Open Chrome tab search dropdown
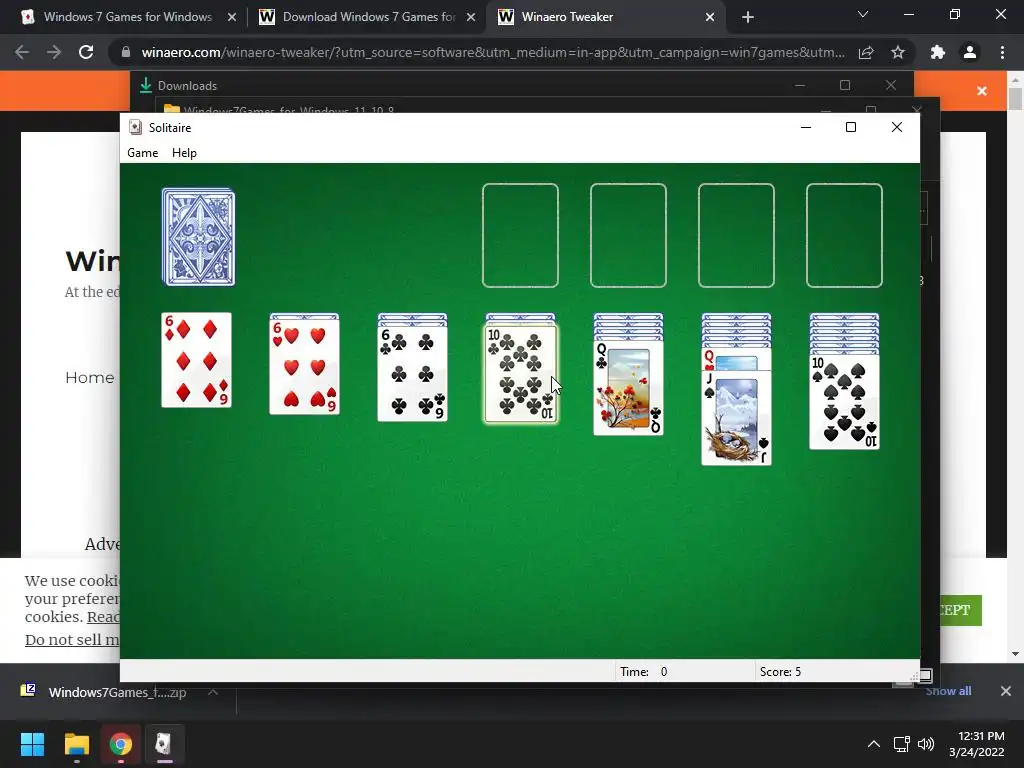 pos(863,14)
